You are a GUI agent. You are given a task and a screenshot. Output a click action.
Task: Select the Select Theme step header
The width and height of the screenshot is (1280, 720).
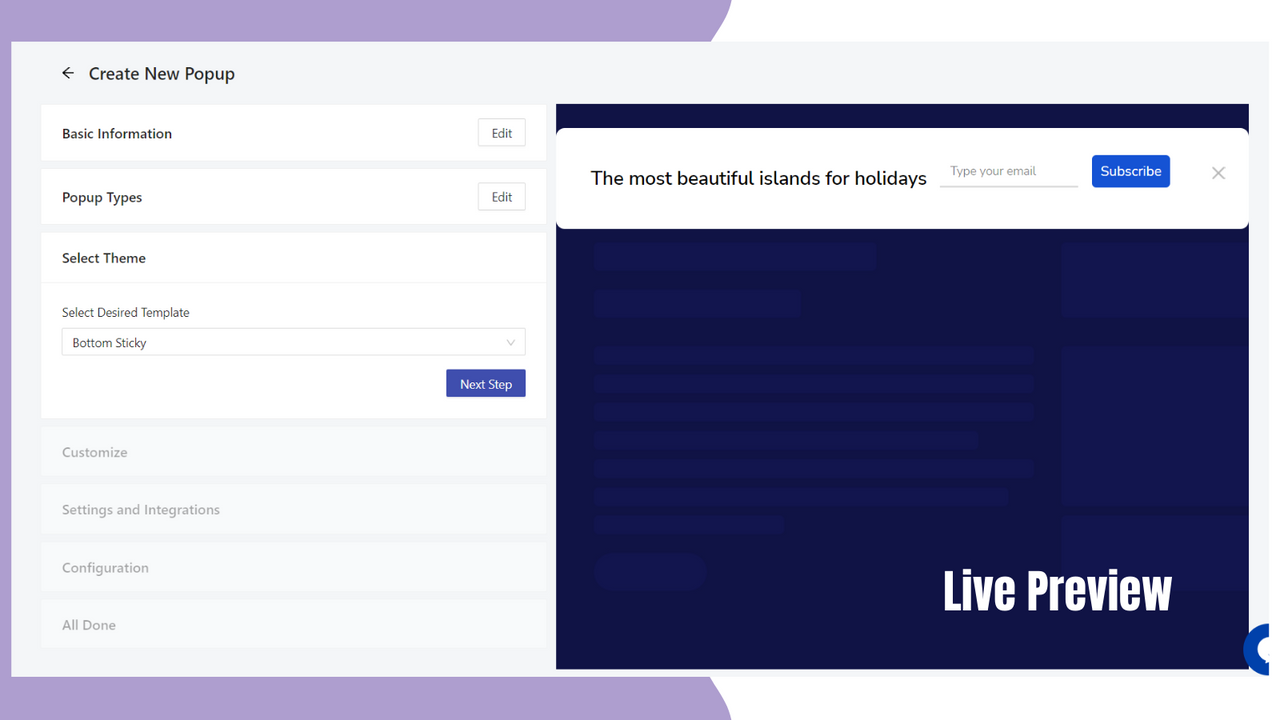point(104,257)
